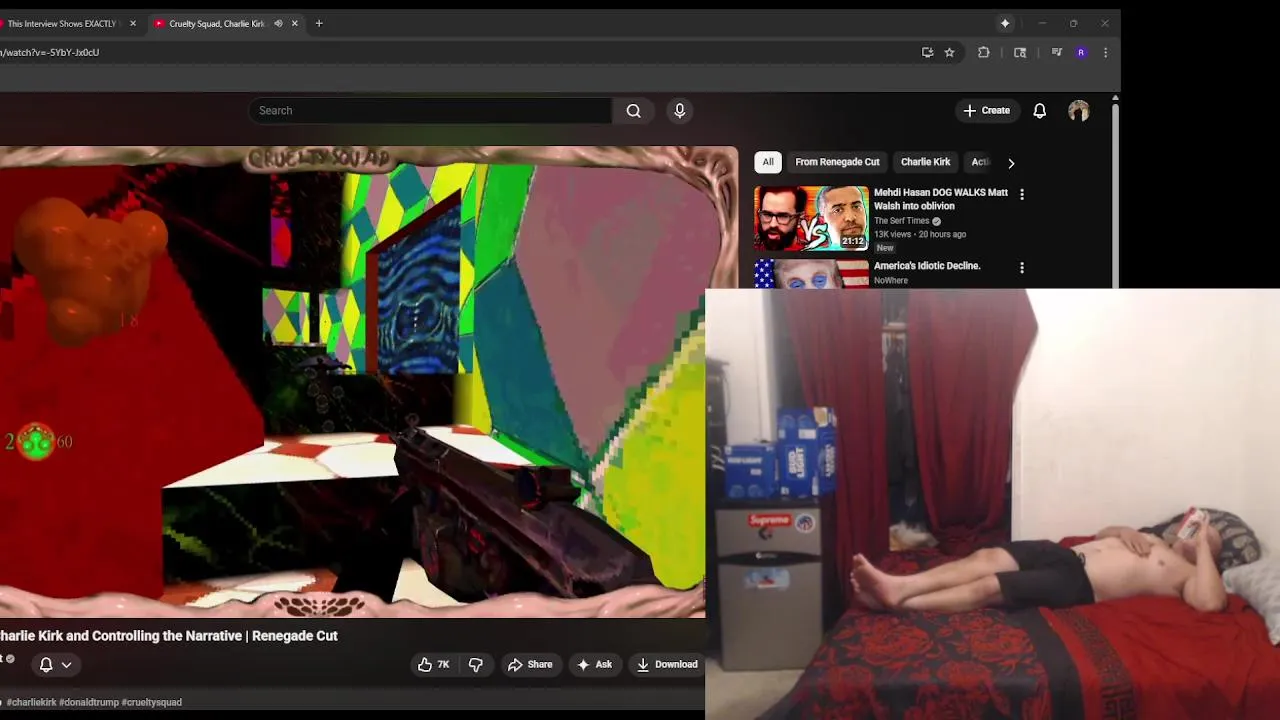Click the browser address bar URL
The width and height of the screenshot is (1280, 720).
pos(50,52)
